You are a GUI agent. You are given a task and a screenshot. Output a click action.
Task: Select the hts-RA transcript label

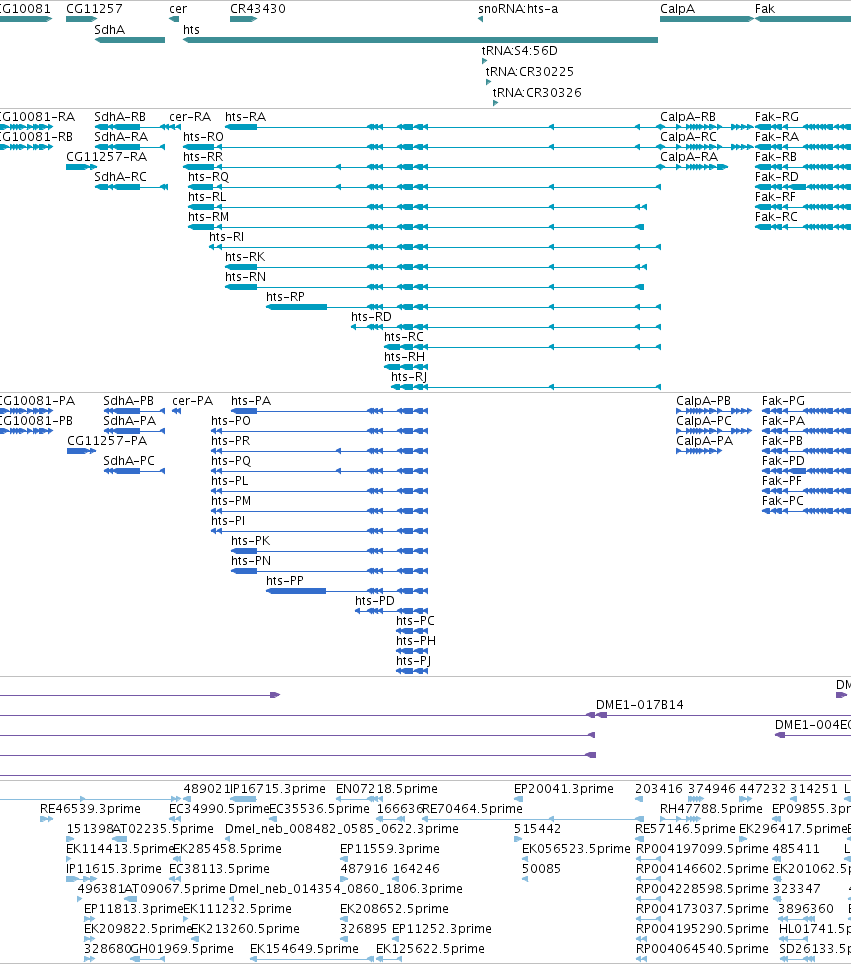(x=245, y=117)
